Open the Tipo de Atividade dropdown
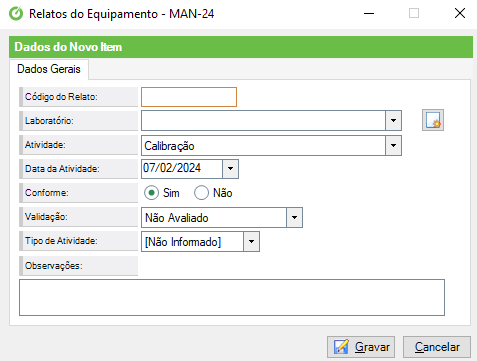477x361 pixels. click(251, 241)
